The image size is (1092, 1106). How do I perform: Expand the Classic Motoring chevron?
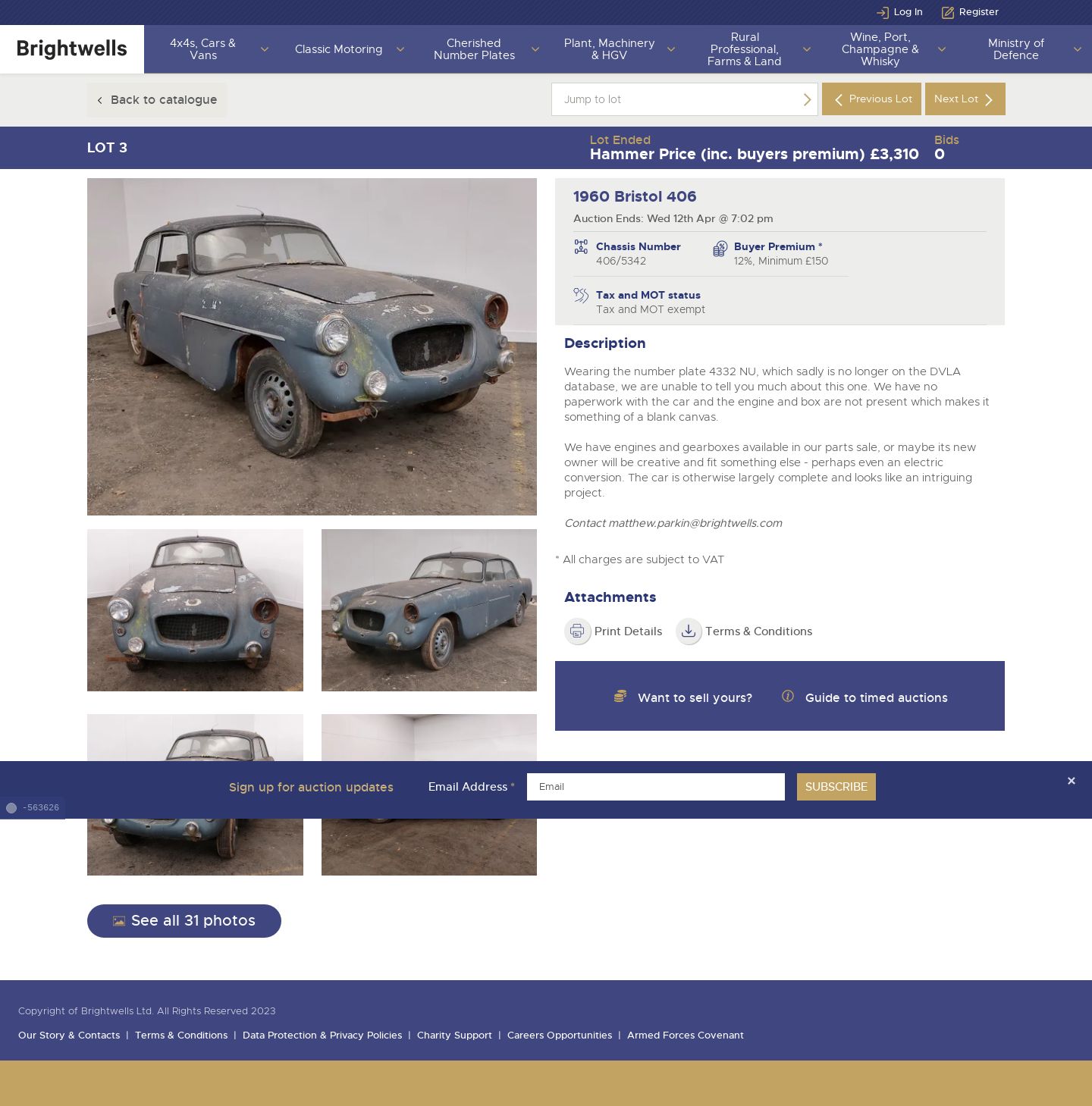400,49
